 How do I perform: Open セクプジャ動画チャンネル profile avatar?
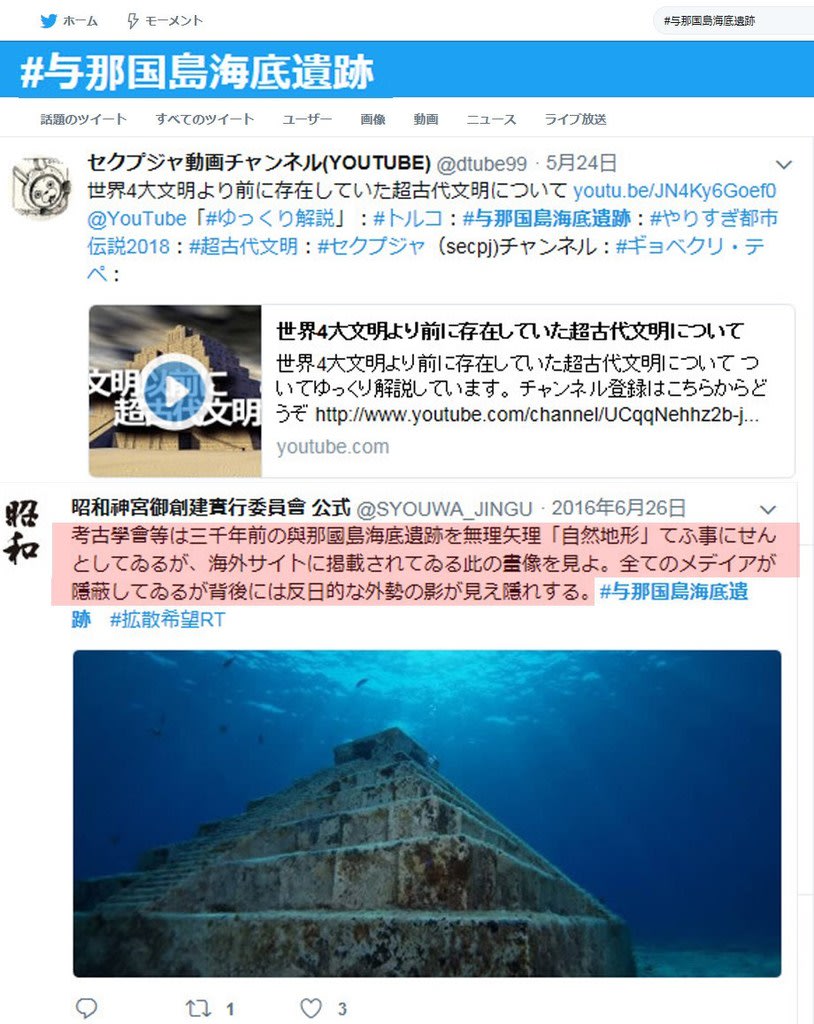(41, 187)
